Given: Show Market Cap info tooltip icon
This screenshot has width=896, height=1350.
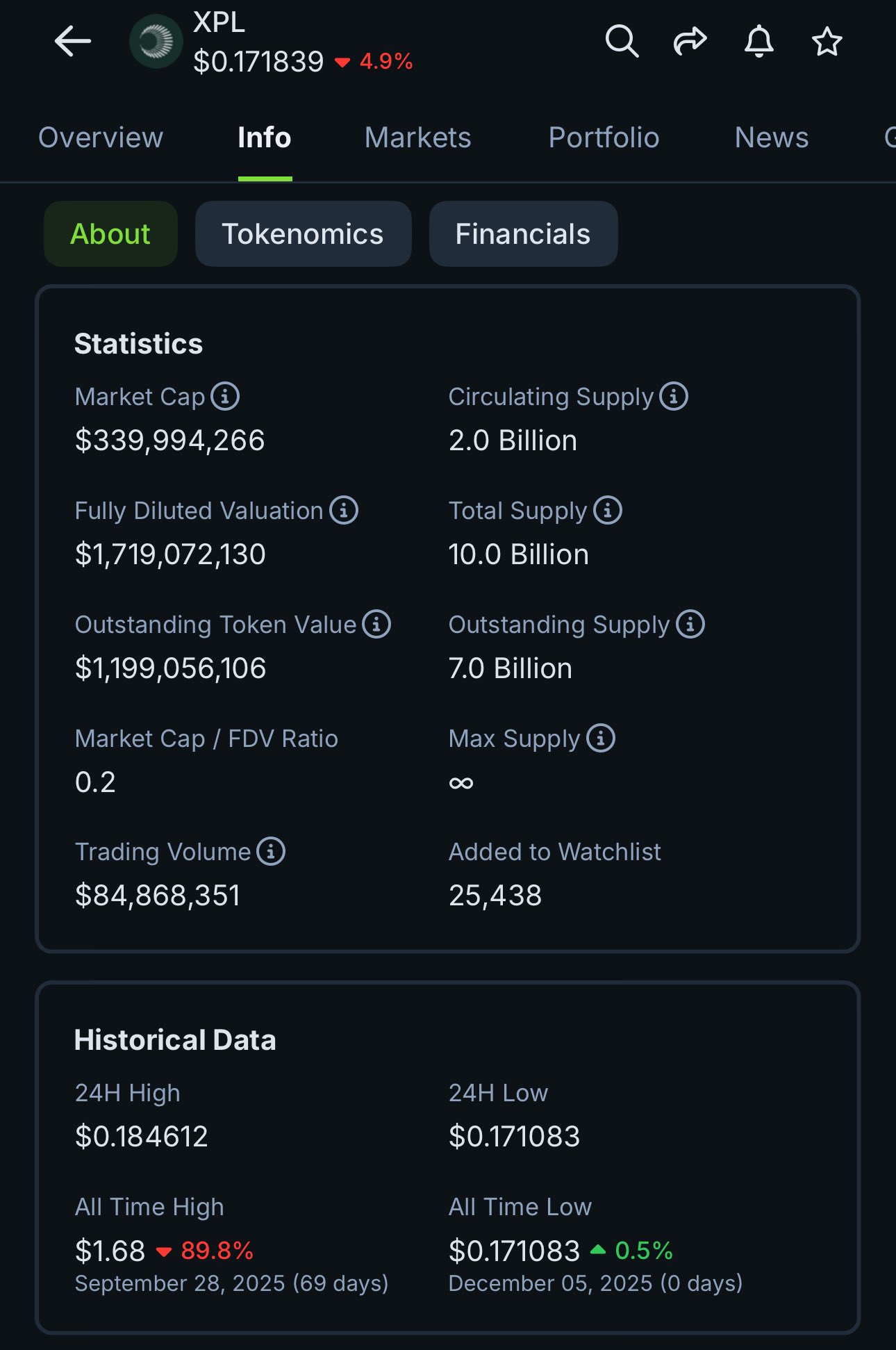Looking at the screenshot, I should coord(225,397).
